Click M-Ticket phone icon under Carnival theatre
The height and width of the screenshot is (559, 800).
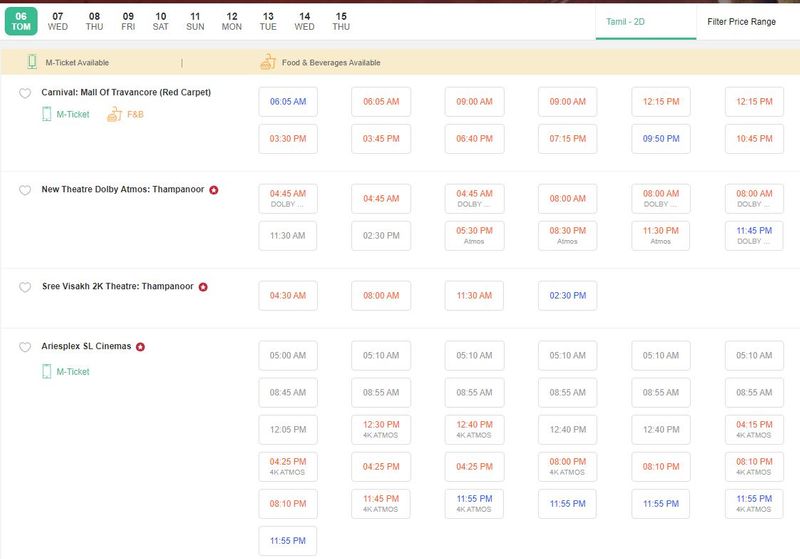click(x=46, y=114)
